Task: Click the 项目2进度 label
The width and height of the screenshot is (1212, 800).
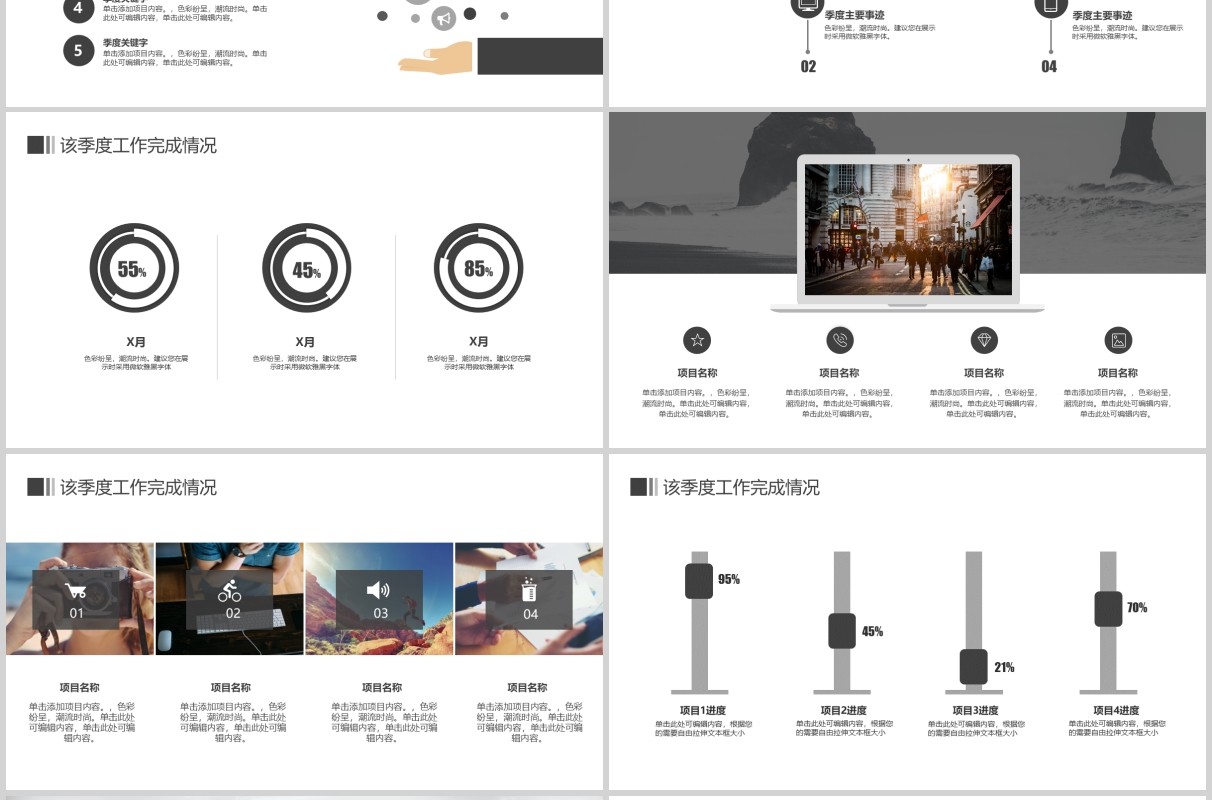Action: tap(844, 711)
